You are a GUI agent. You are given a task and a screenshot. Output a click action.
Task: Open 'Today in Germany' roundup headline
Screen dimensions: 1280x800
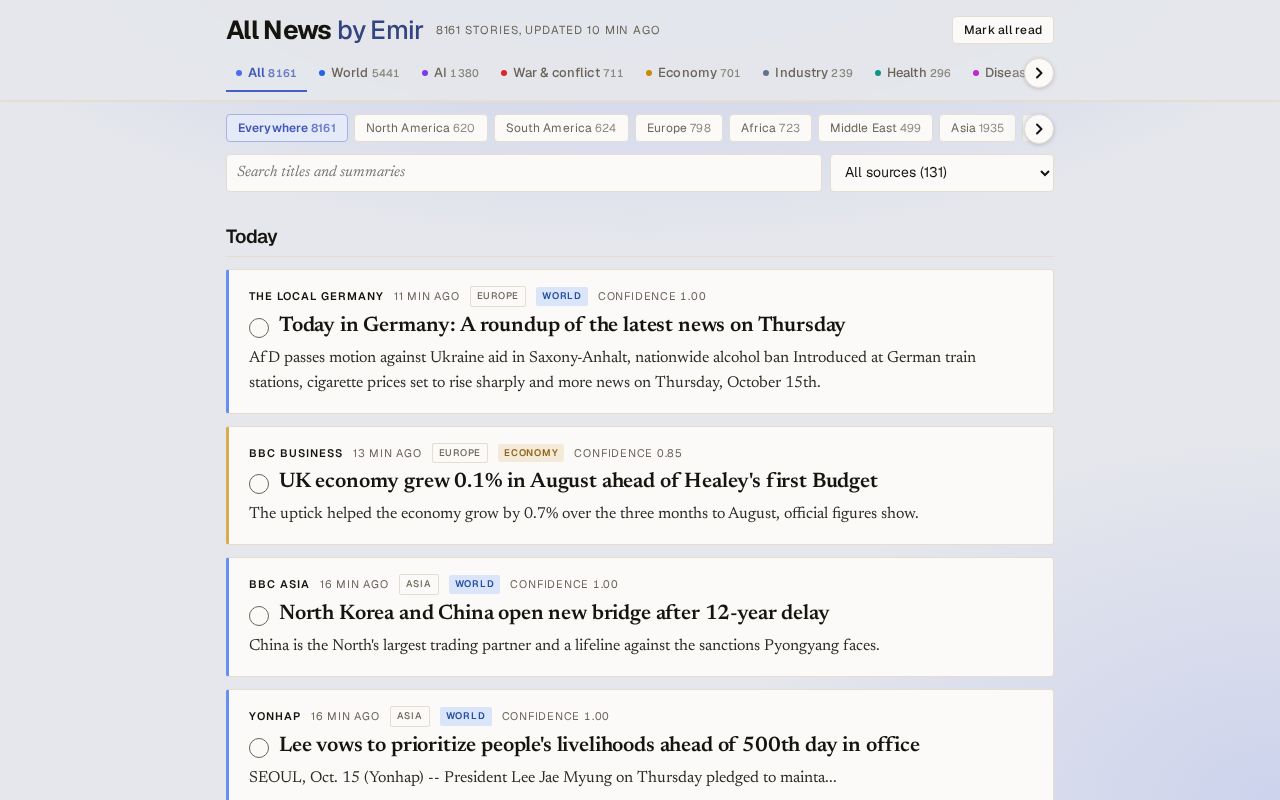(x=562, y=326)
